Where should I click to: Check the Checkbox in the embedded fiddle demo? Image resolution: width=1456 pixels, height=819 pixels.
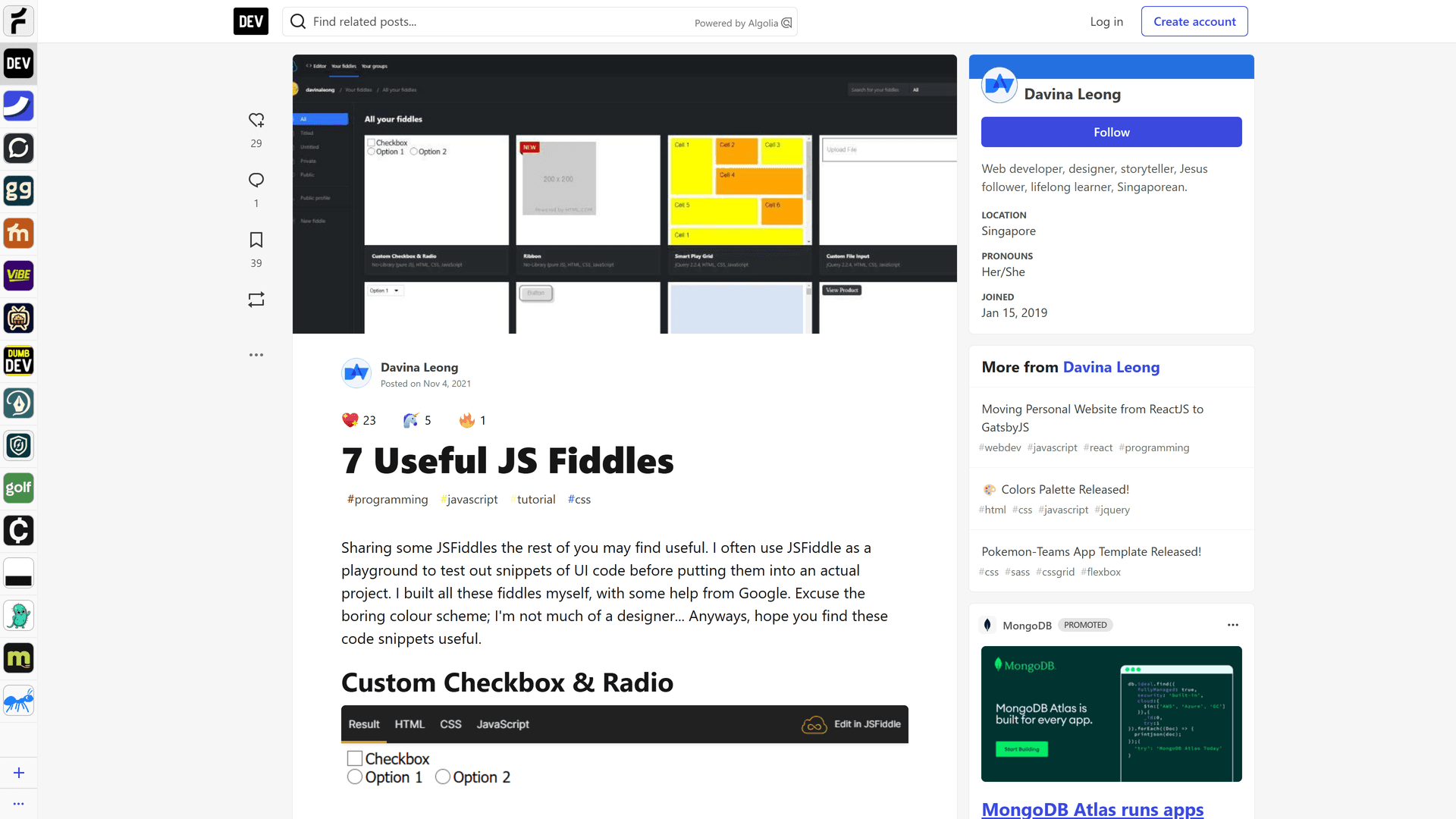pos(355,758)
